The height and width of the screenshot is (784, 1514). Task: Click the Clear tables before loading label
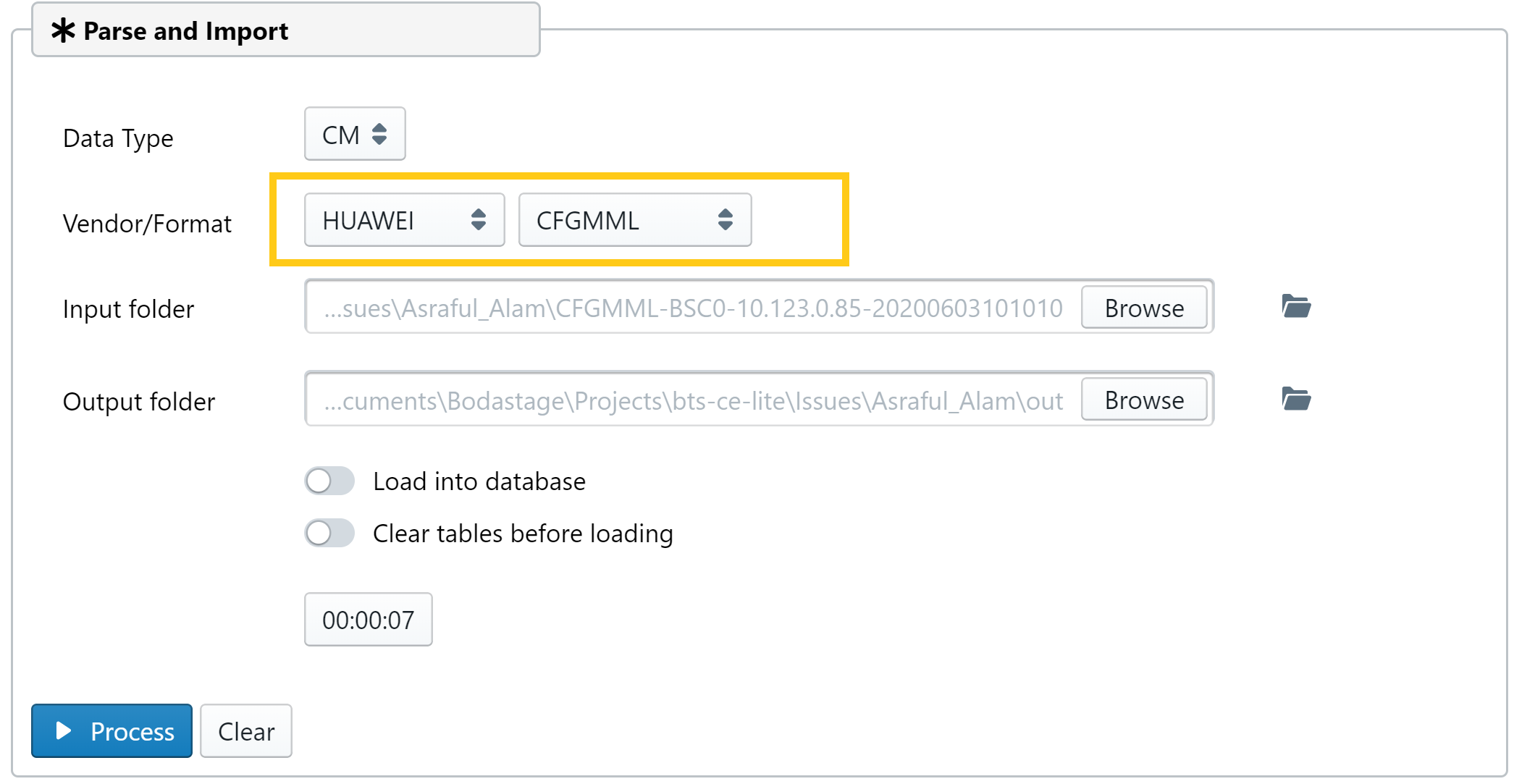click(x=523, y=534)
